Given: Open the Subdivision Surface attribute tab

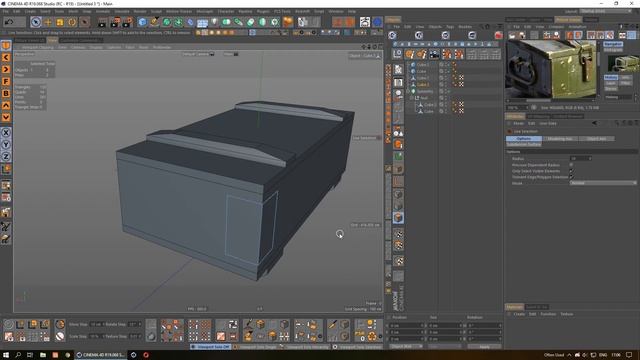Looking at the screenshot, I should (x=524, y=144).
